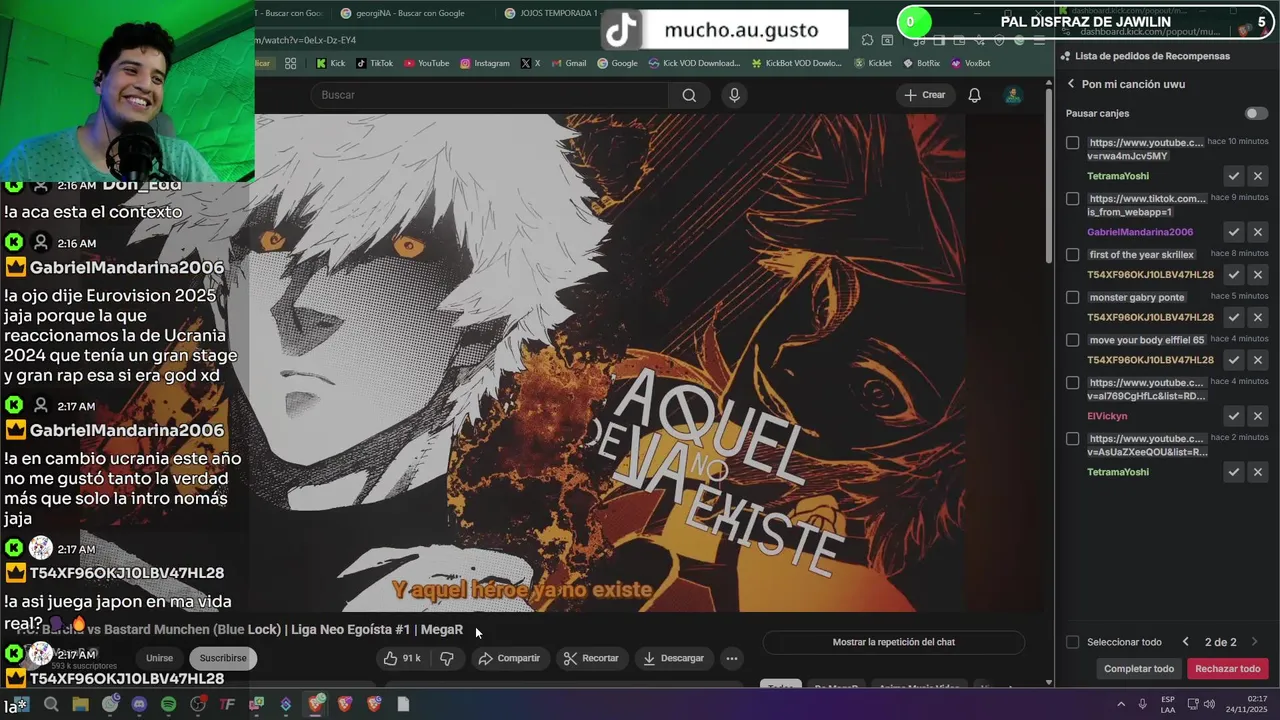1280x720 pixels.
Task: Open Windows search from the taskbar
Action: pos(51,704)
